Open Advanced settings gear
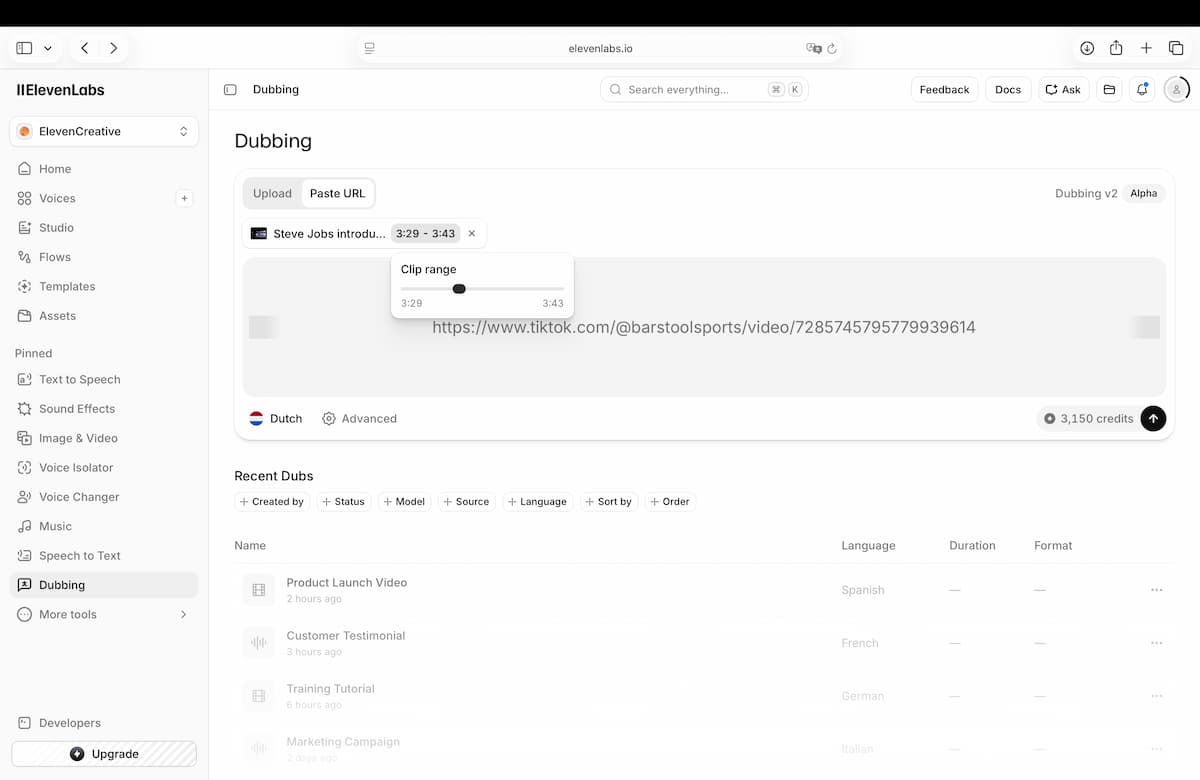The height and width of the screenshot is (780, 1200). click(359, 419)
